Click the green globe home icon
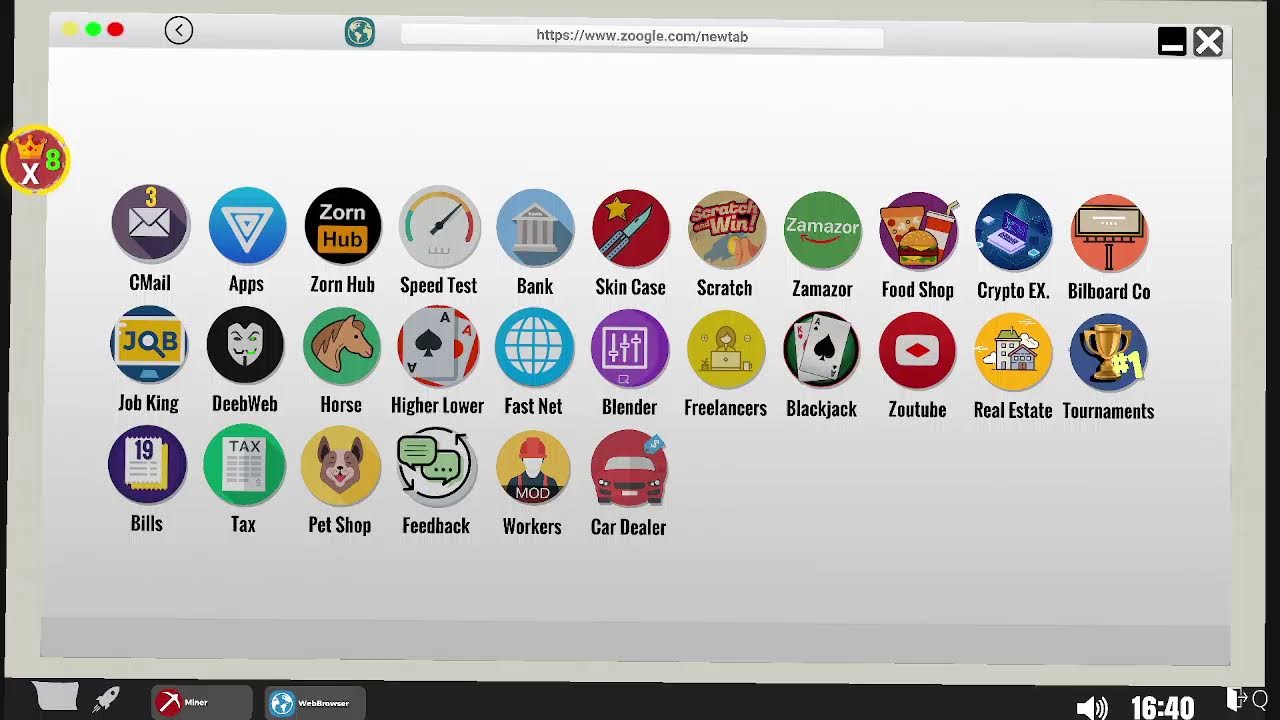The height and width of the screenshot is (720, 1280). click(360, 33)
